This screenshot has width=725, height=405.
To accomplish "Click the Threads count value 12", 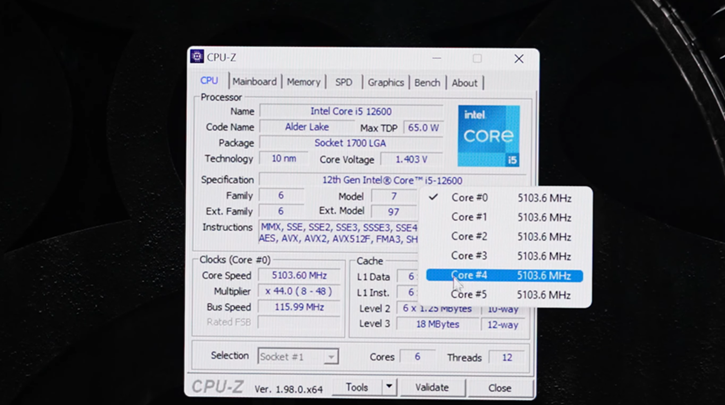I will tap(507, 357).
